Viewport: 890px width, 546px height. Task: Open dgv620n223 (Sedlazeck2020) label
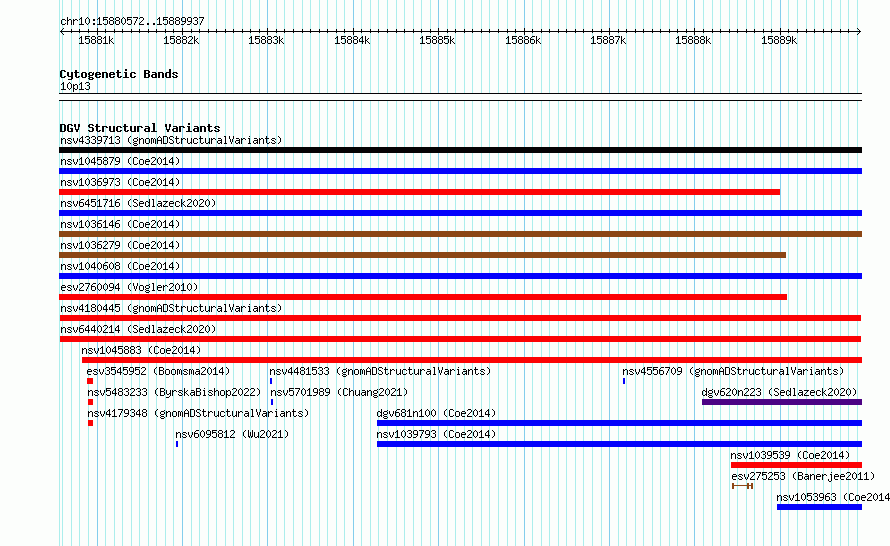click(x=779, y=392)
